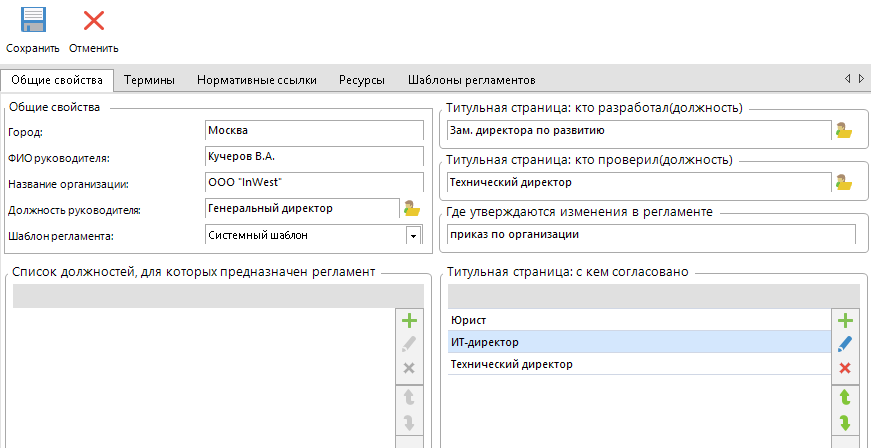Image resolution: width=871 pixels, height=448 pixels.
Task: Add position to Список должностей list
Action: [x=408, y=320]
